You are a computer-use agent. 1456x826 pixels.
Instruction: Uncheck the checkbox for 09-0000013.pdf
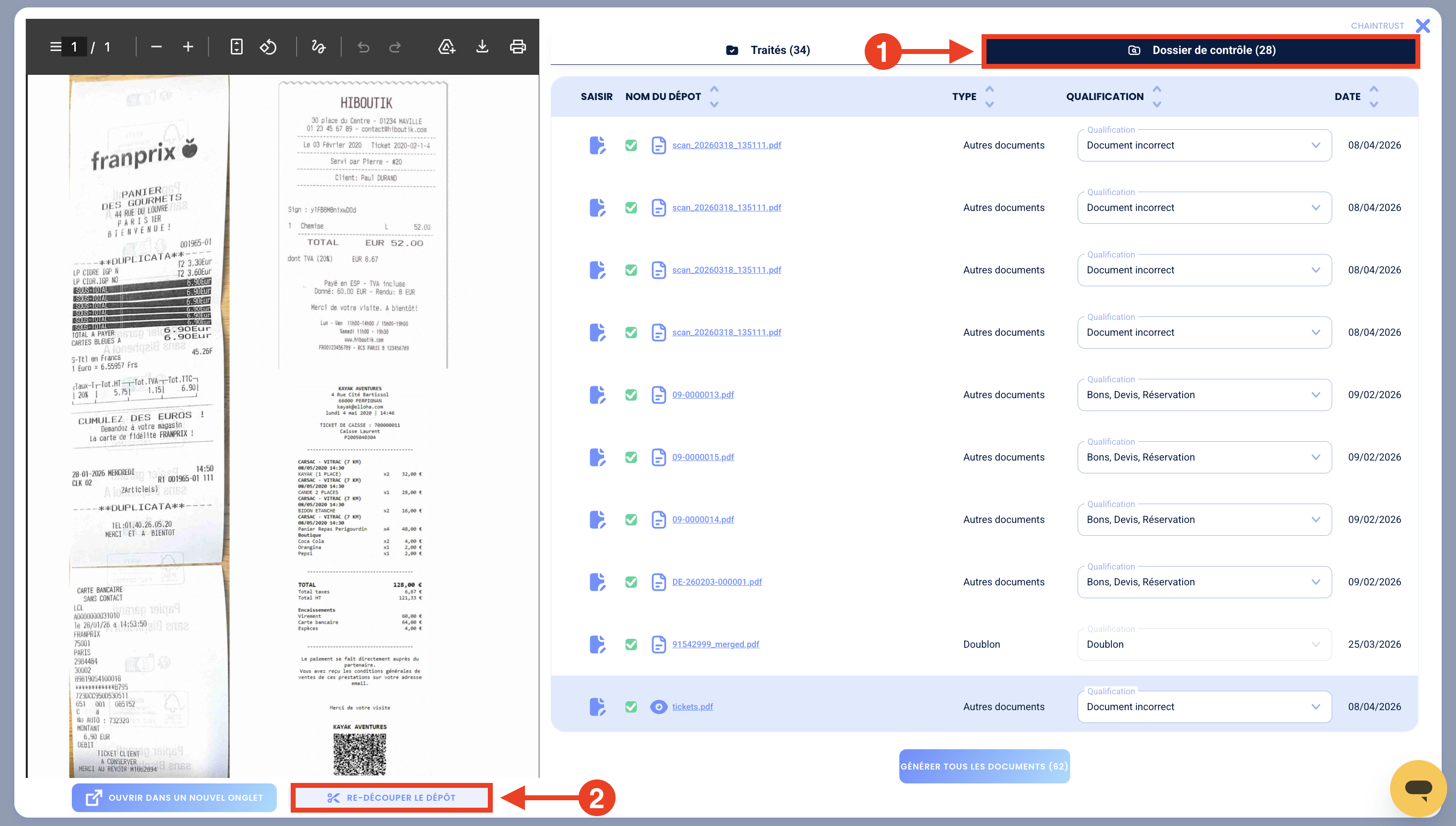(x=631, y=395)
